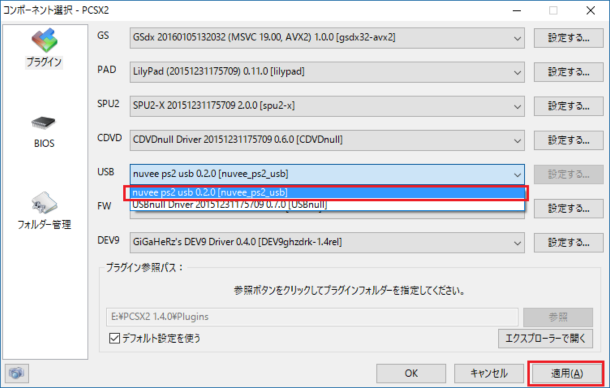Image resolution: width=610 pixels, height=388 pixels.
Task: Click 設定する button for PAD plugin
Action: pos(568,72)
